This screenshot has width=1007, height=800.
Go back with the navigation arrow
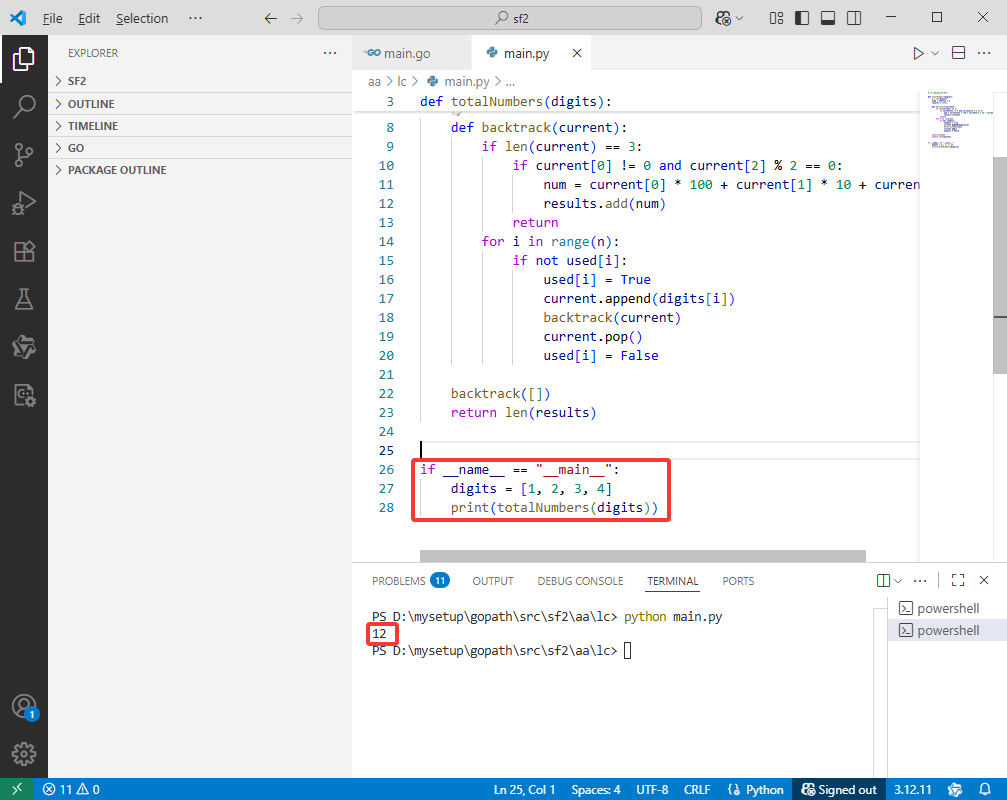click(x=271, y=19)
